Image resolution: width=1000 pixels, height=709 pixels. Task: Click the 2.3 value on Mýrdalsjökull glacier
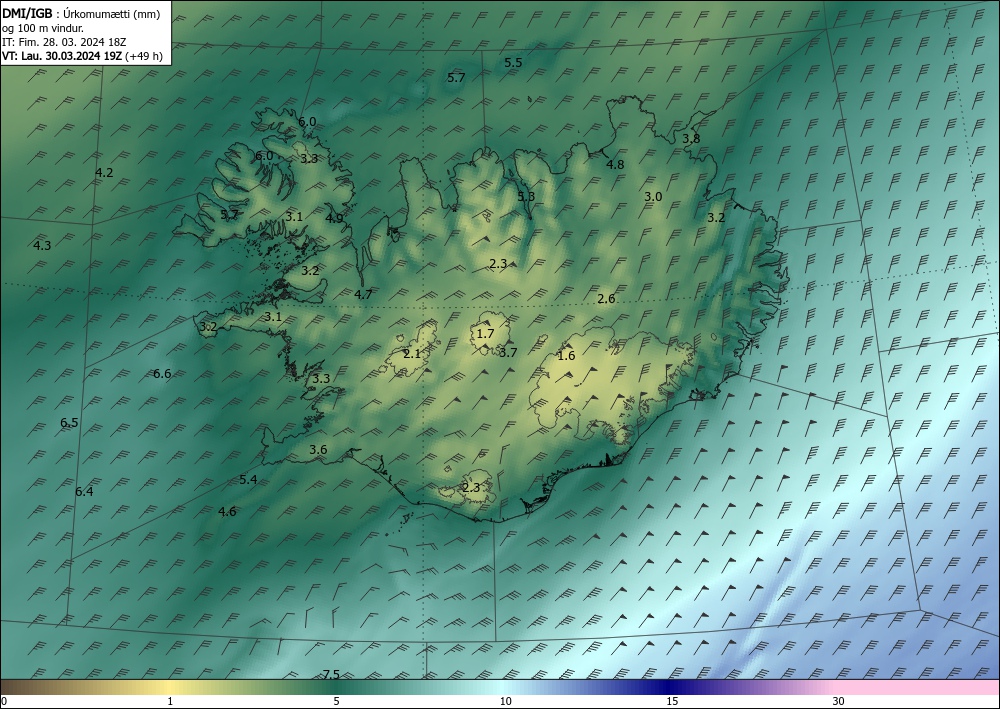(x=471, y=488)
